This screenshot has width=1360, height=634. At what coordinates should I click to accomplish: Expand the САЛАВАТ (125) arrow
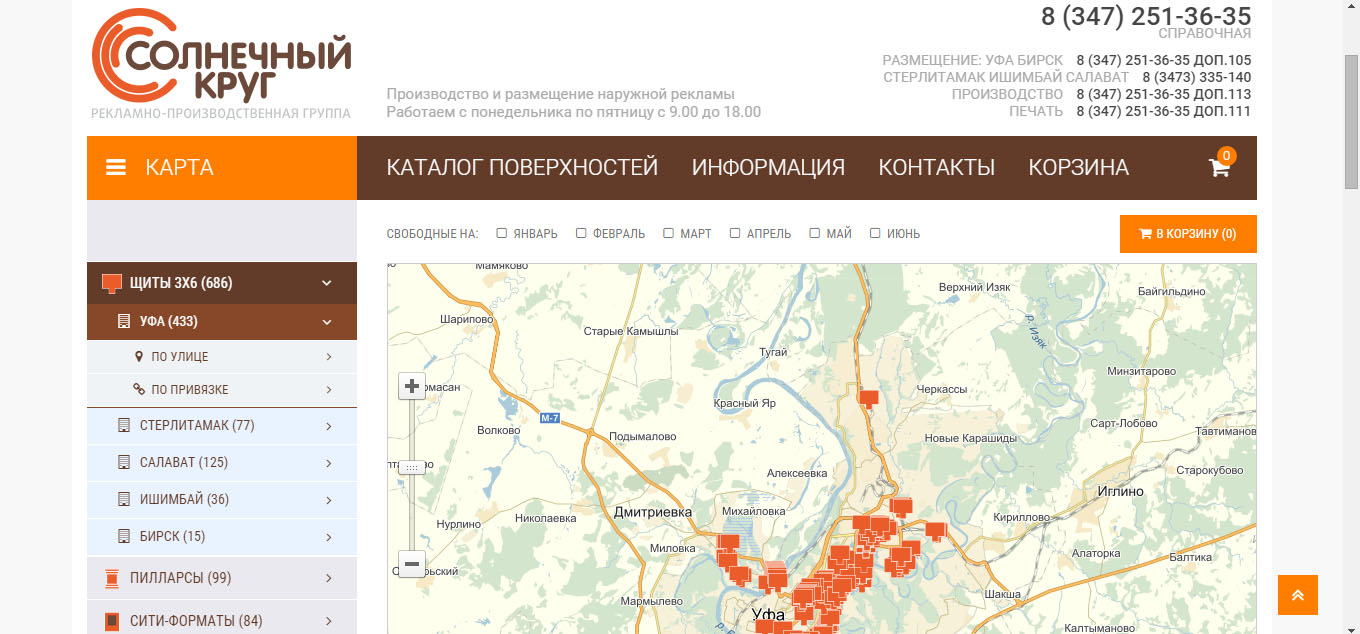329,463
